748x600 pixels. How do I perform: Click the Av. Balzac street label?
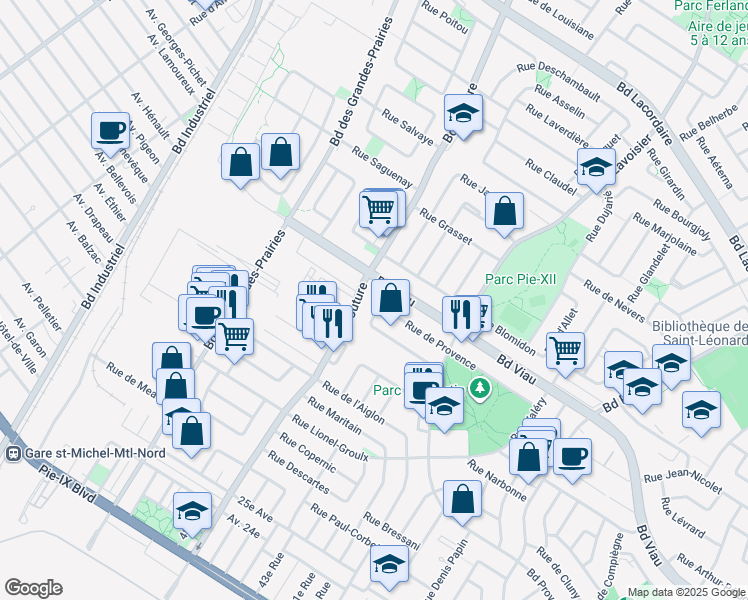84,242
